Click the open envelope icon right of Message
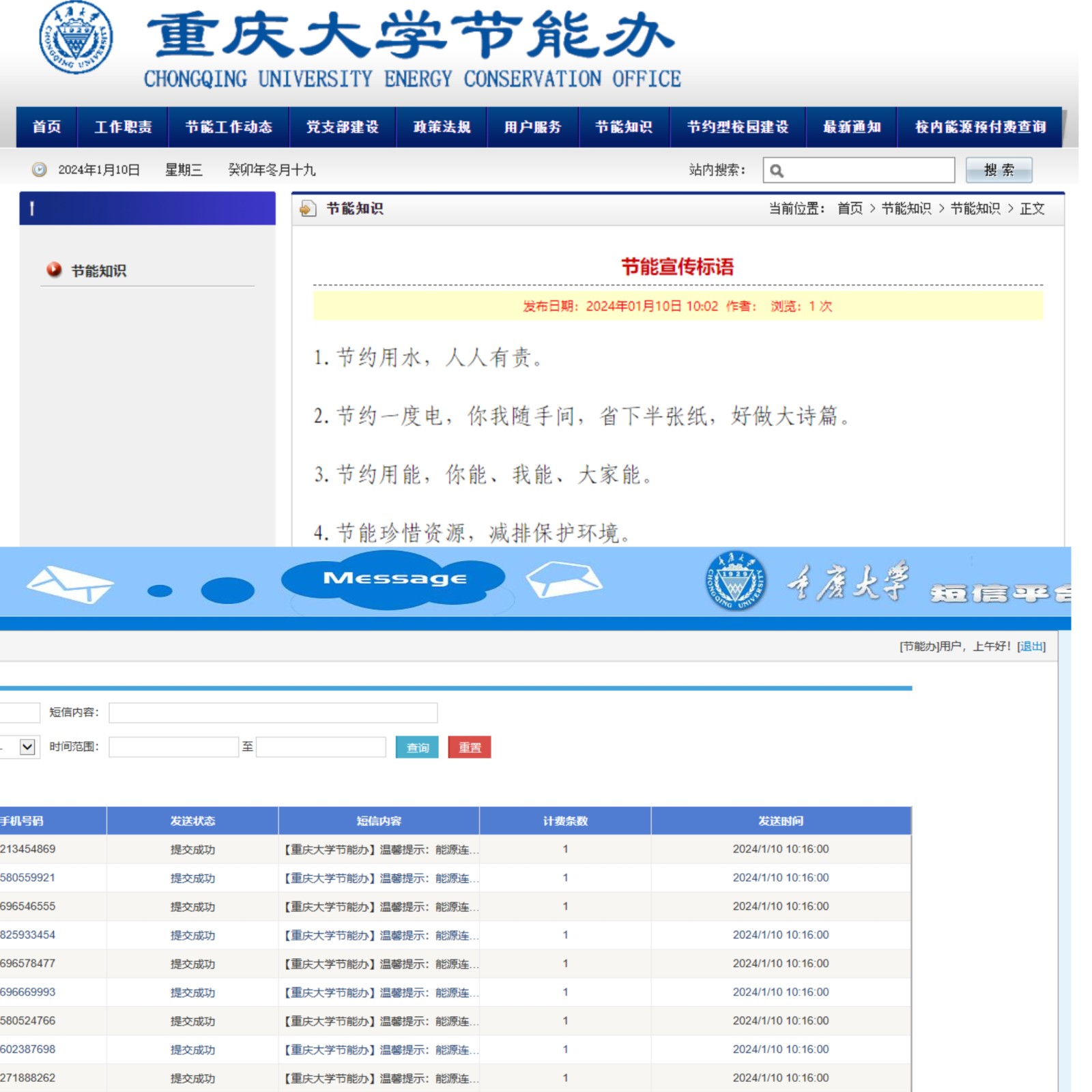The width and height of the screenshot is (1092, 1092). tap(564, 579)
